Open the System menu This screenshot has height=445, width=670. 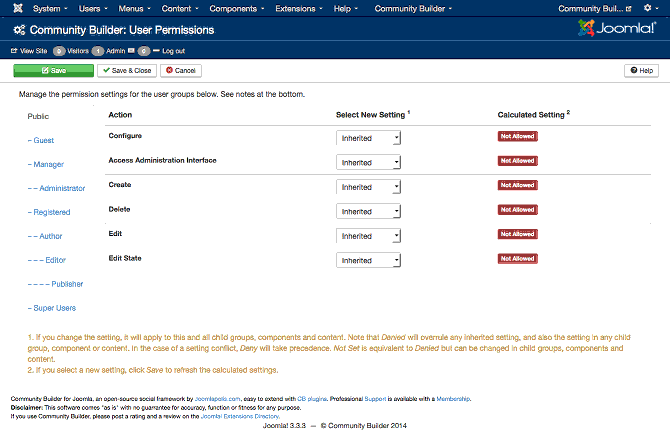coord(50,9)
